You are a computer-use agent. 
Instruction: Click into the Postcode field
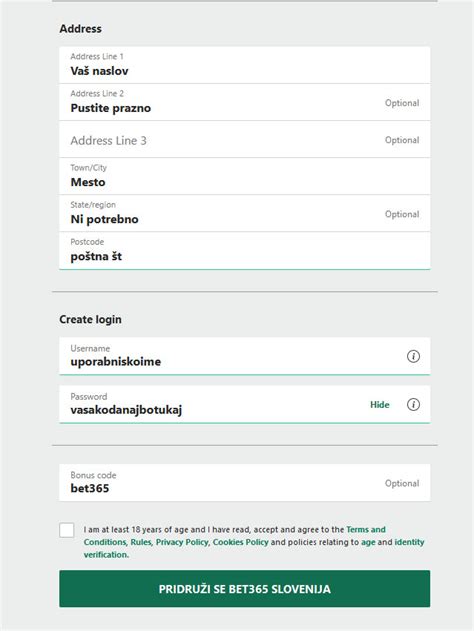245,251
